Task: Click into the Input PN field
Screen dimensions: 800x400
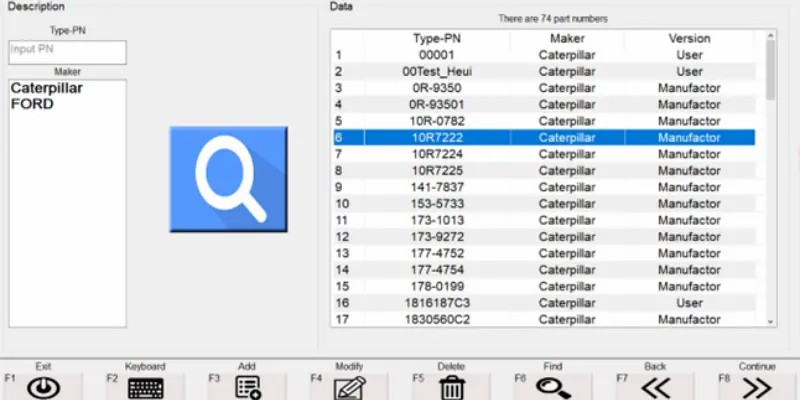Action: pos(67,53)
